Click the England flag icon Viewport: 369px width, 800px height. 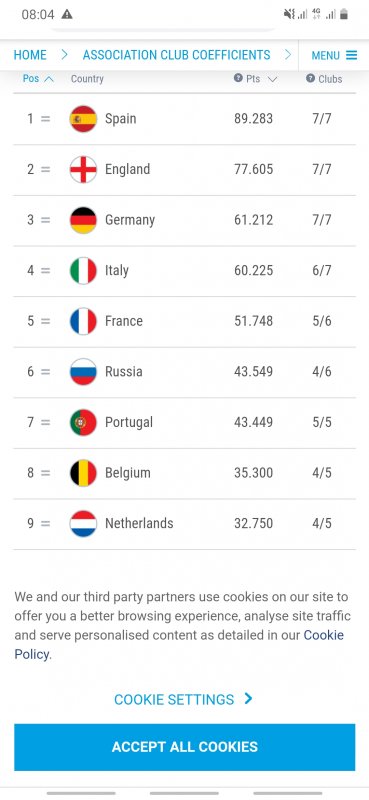(83, 169)
